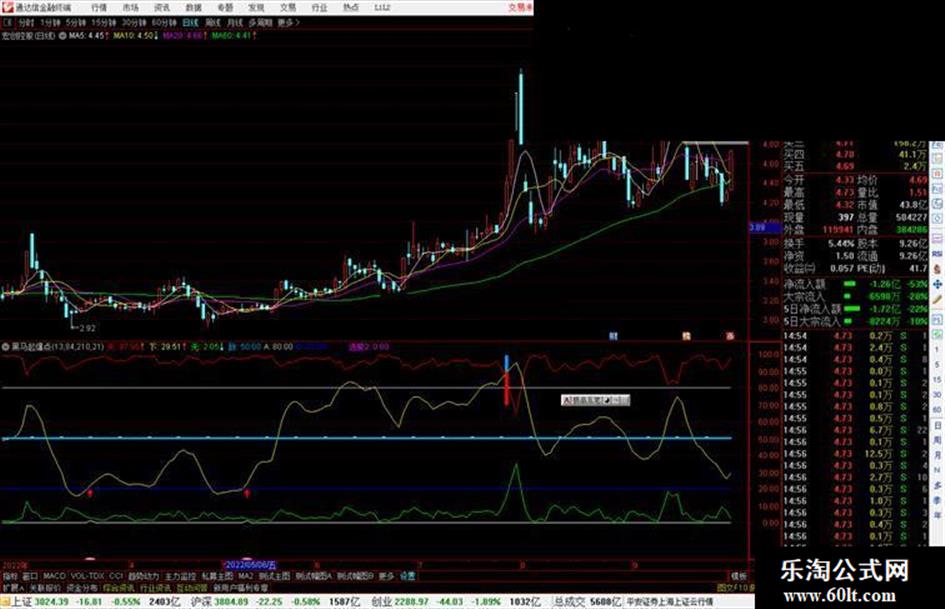Open the 行业资讯 bottom tab
945x609 pixels.
click(155, 587)
